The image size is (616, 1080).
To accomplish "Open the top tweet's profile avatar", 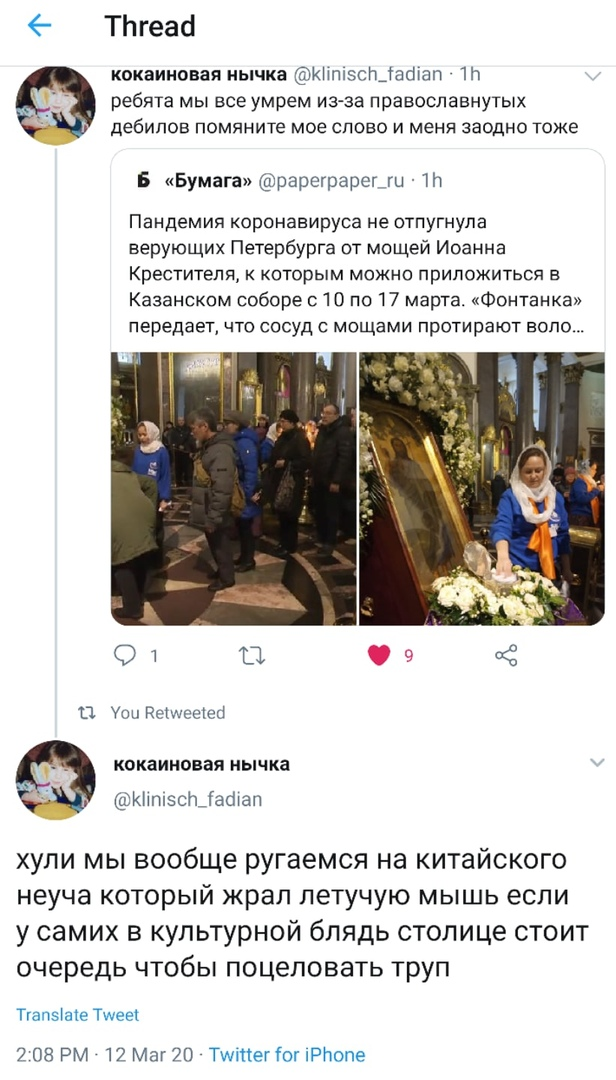I will 55,105.
